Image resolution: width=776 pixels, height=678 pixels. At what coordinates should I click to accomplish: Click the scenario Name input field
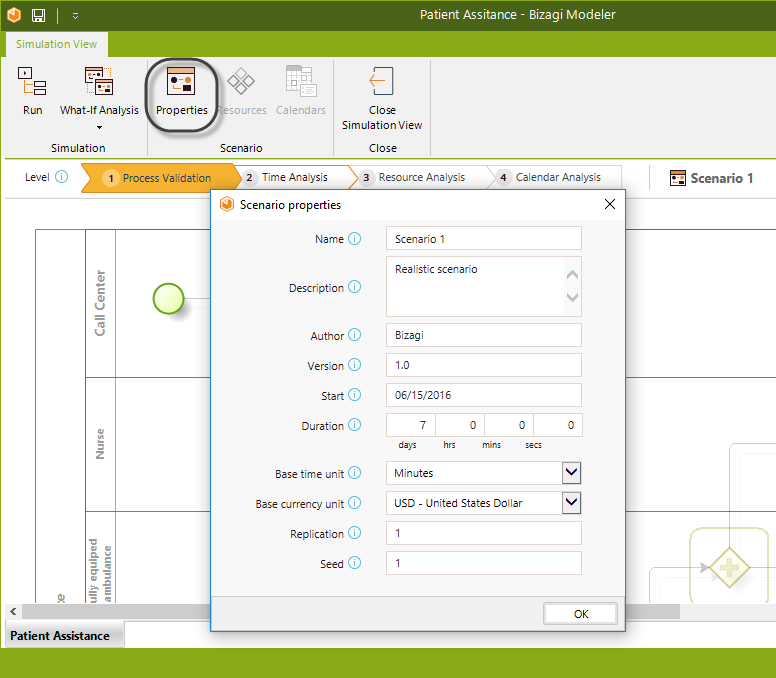(484, 239)
